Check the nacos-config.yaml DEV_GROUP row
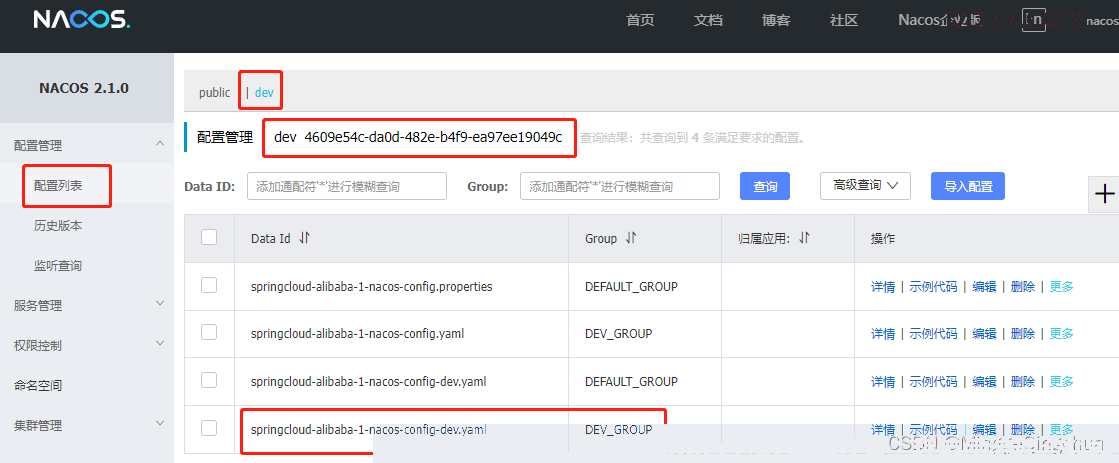 (x=209, y=332)
